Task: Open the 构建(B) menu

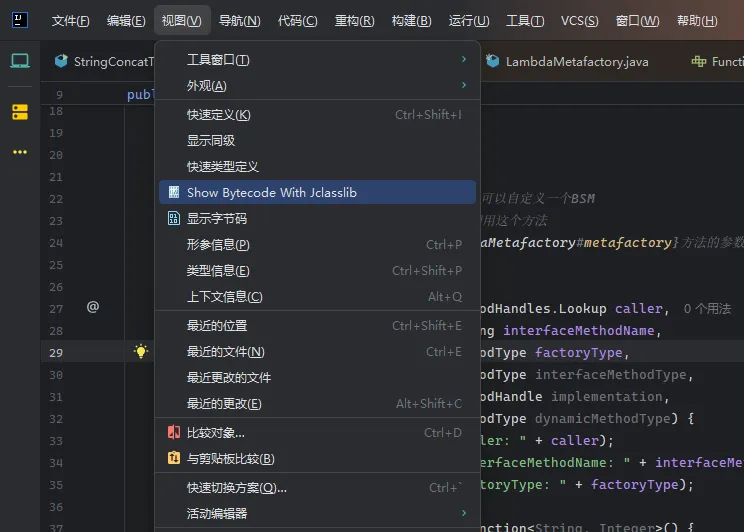Action: (411, 20)
